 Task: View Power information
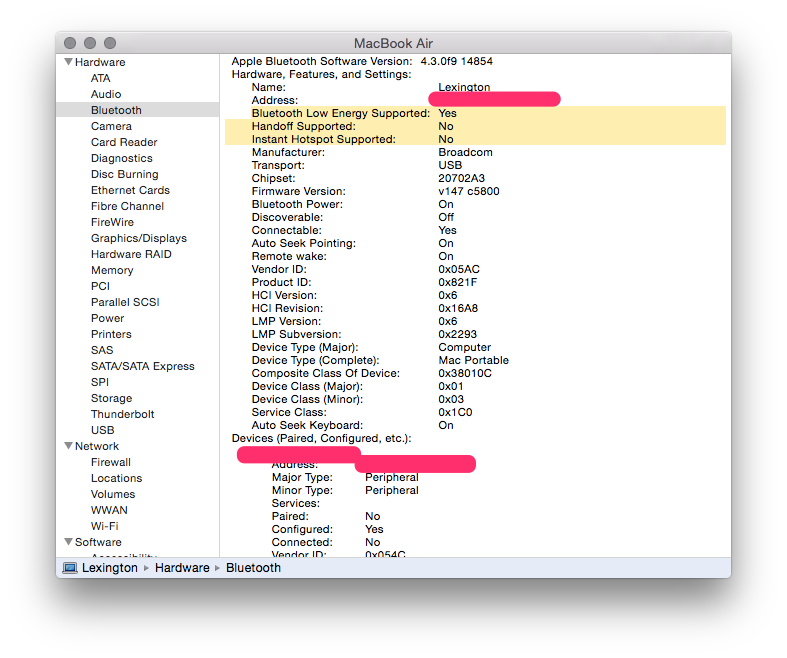point(107,318)
